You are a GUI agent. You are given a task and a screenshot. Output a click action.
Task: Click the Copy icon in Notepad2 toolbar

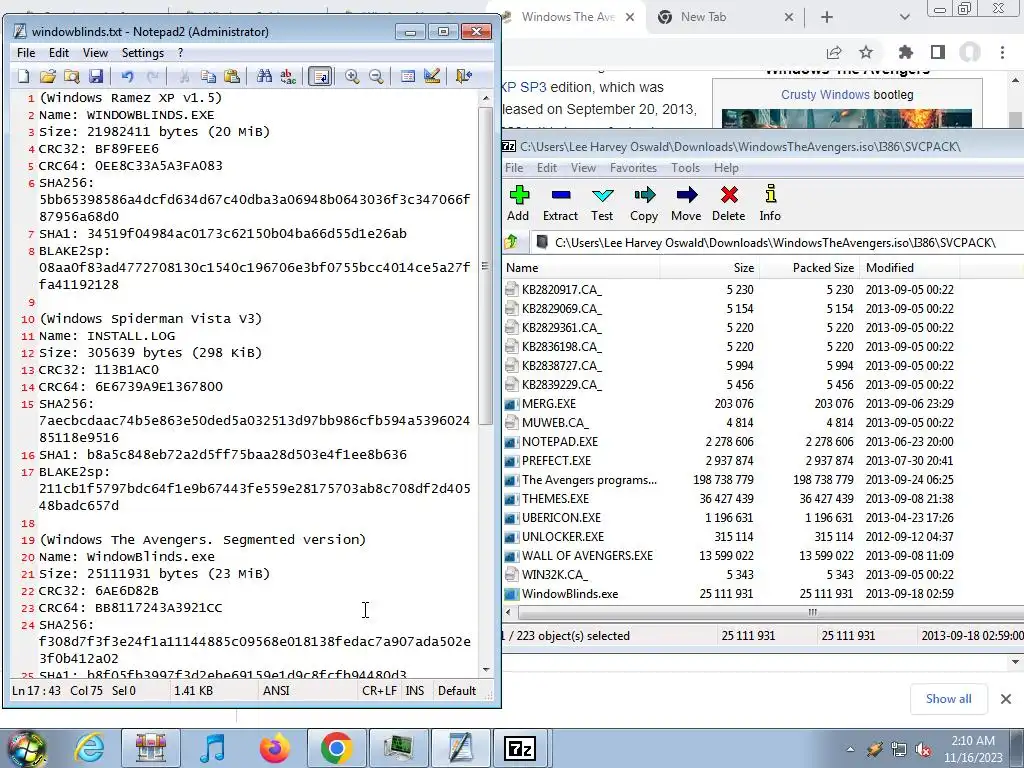pyautogui.click(x=208, y=76)
